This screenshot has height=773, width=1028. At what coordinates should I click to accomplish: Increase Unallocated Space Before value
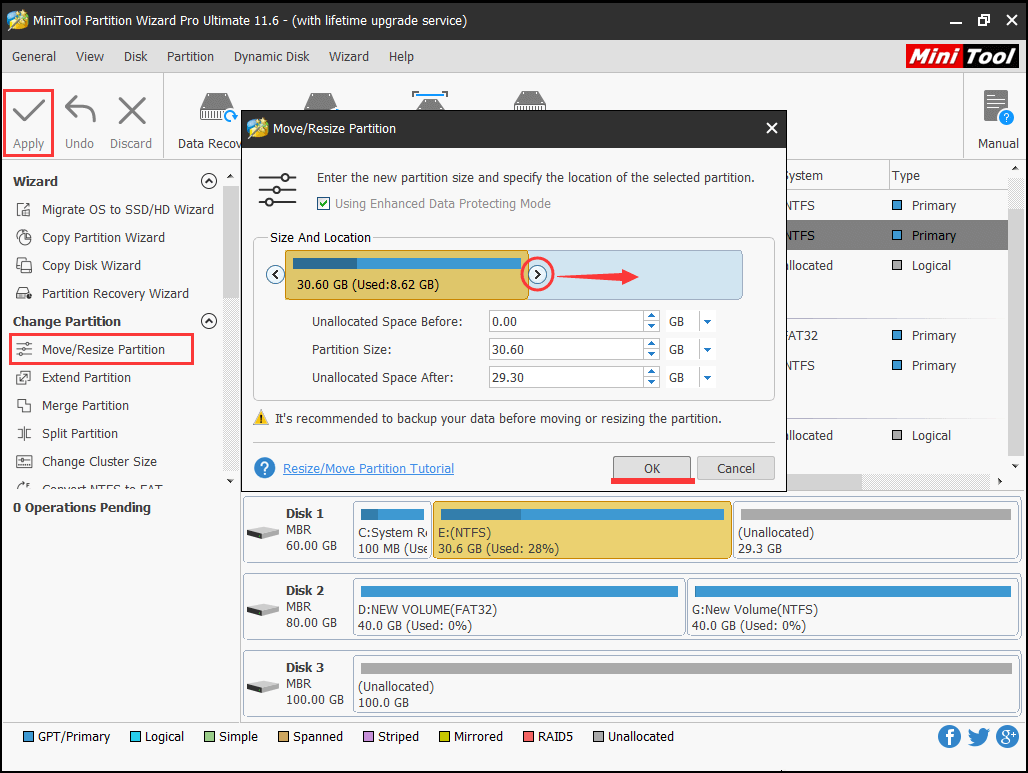651,316
